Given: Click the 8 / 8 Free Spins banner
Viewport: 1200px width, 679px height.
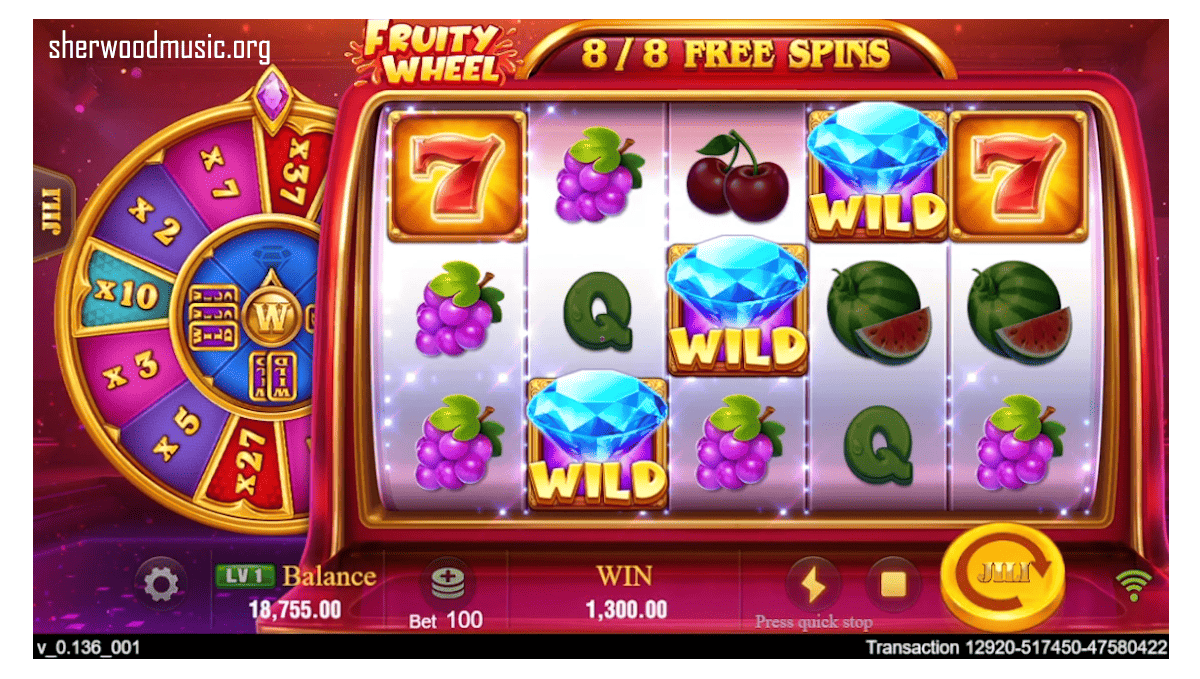Looking at the screenshot, I should (x=736, y=52).
